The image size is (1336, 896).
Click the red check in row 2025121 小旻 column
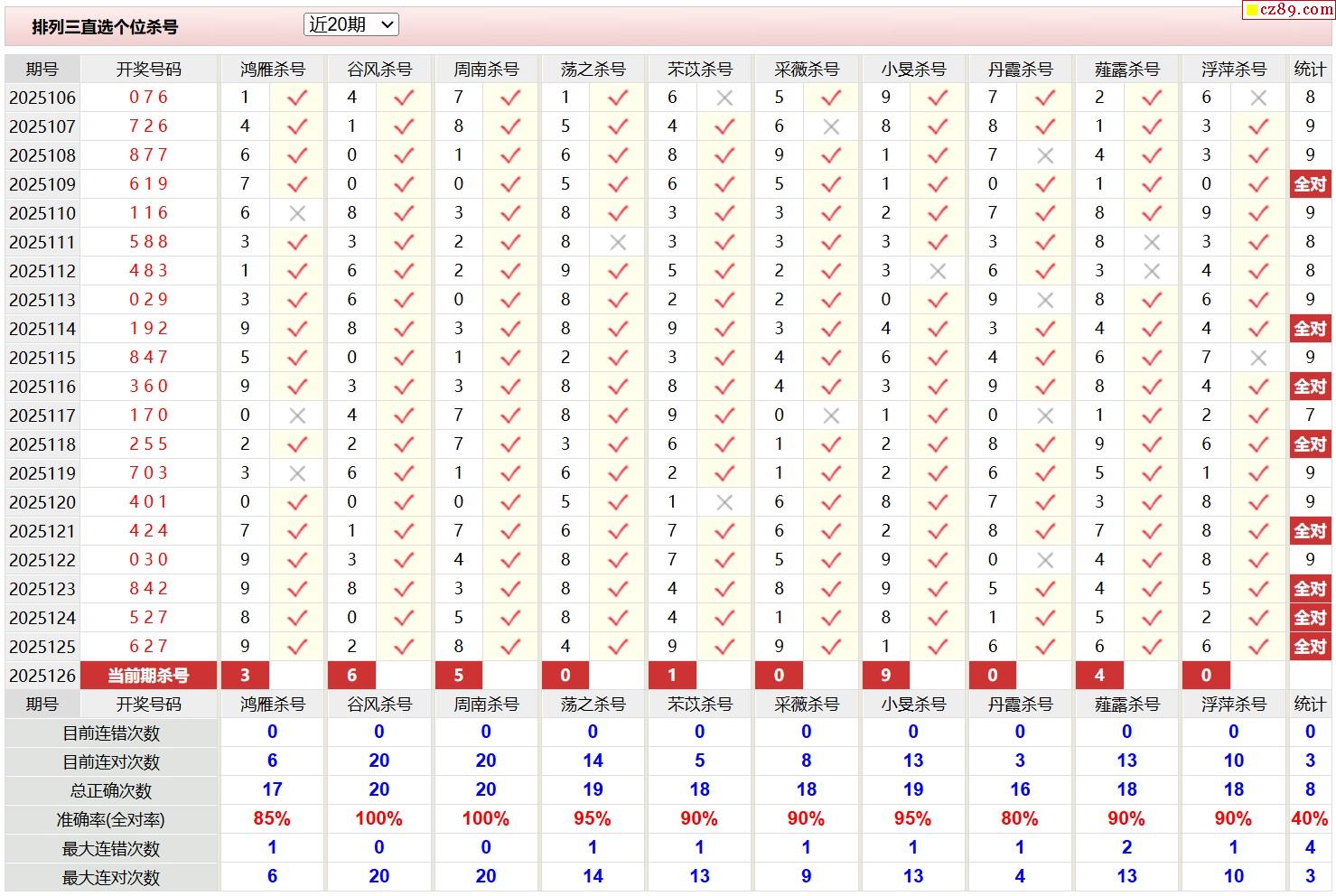938,531
